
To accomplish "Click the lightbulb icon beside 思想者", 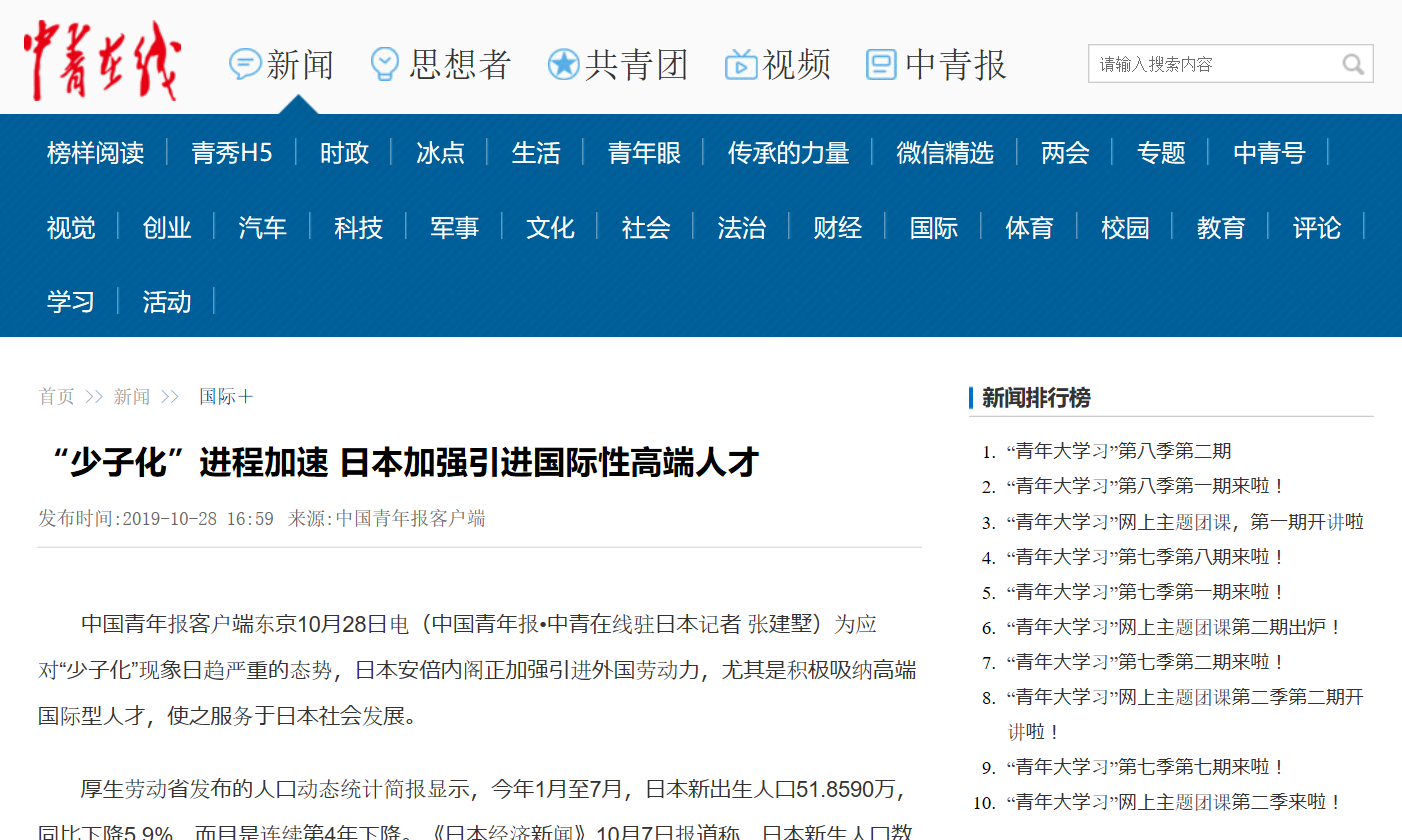I will coord(384,65).
